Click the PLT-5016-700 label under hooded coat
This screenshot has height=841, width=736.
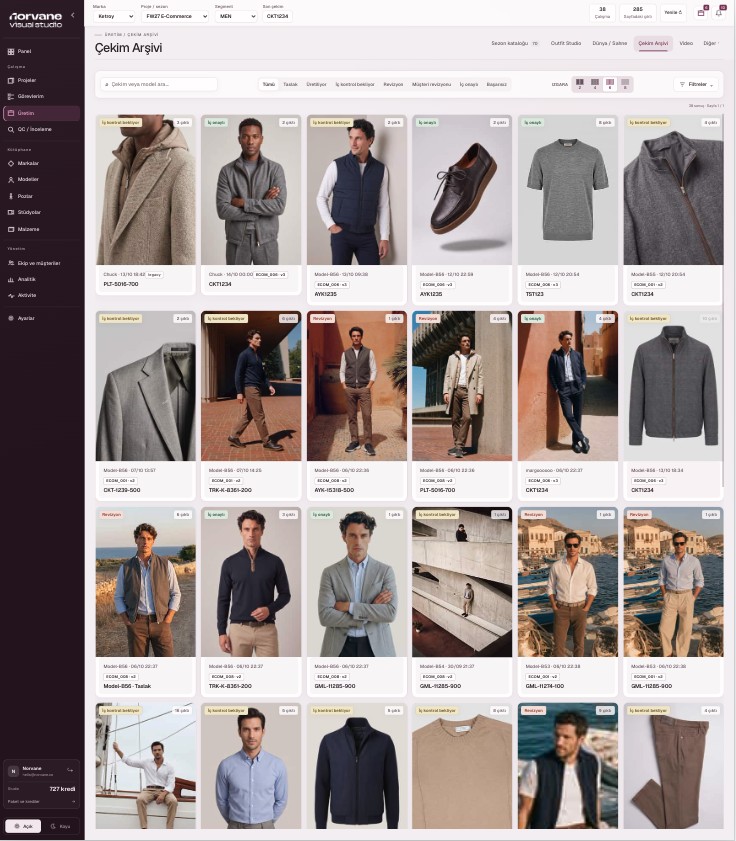tap(121, 284)
